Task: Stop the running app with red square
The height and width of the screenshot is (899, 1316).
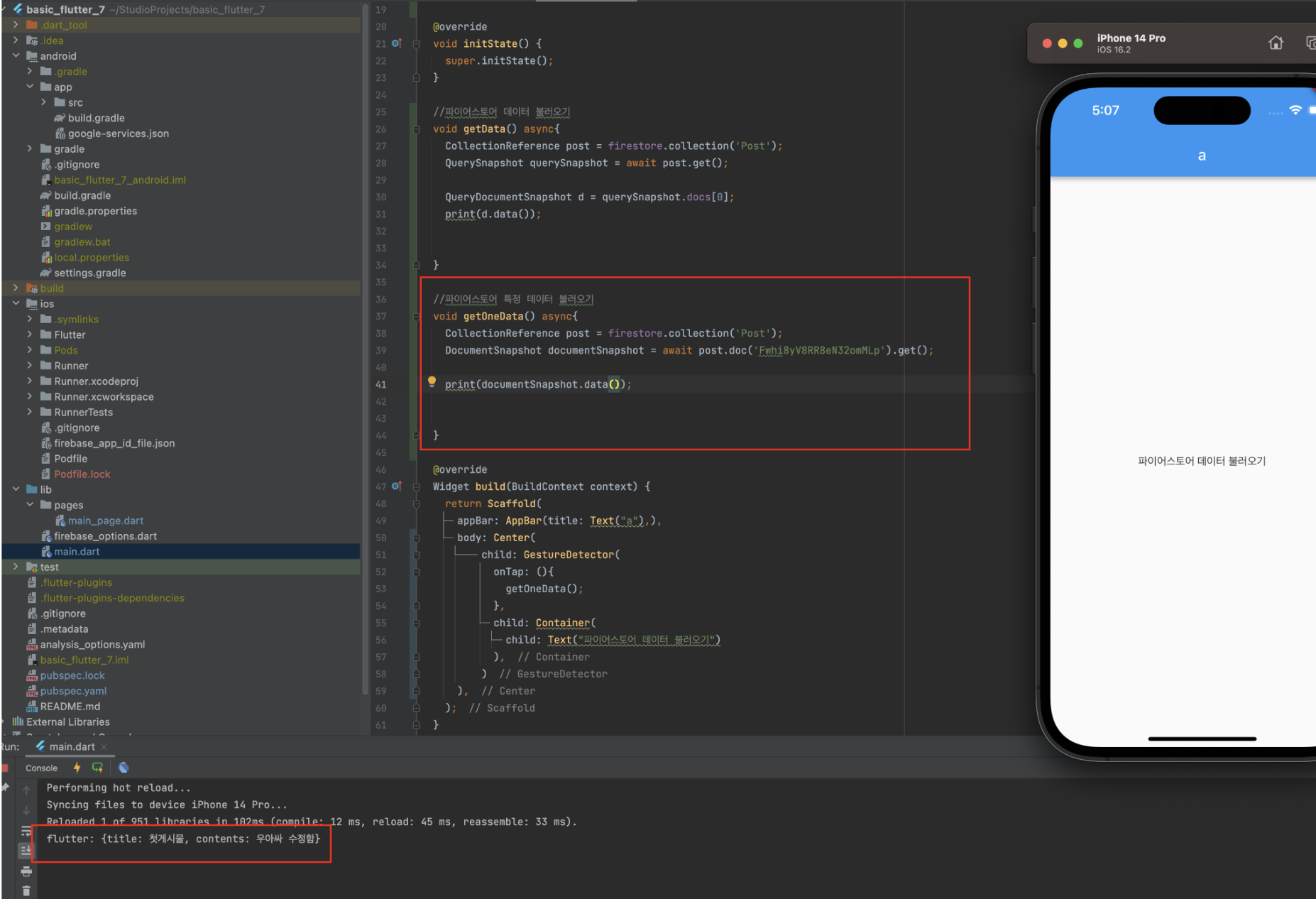Action: click(x=5, y=768)
